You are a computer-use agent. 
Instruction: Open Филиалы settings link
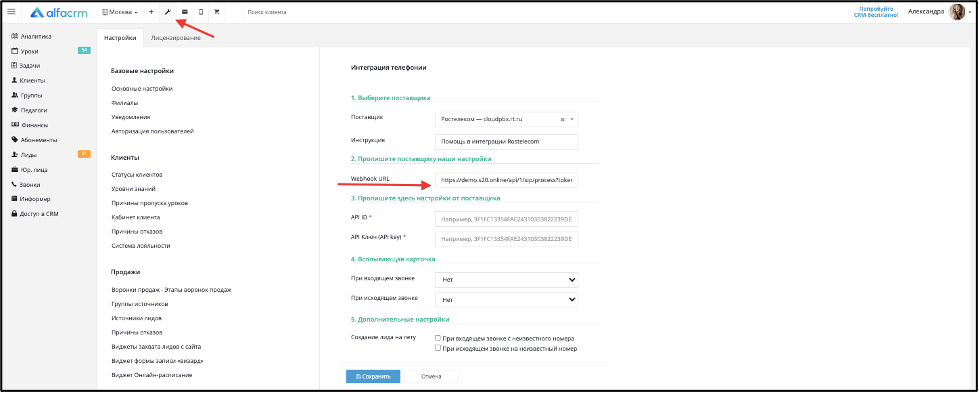click(x=124, y=102)
